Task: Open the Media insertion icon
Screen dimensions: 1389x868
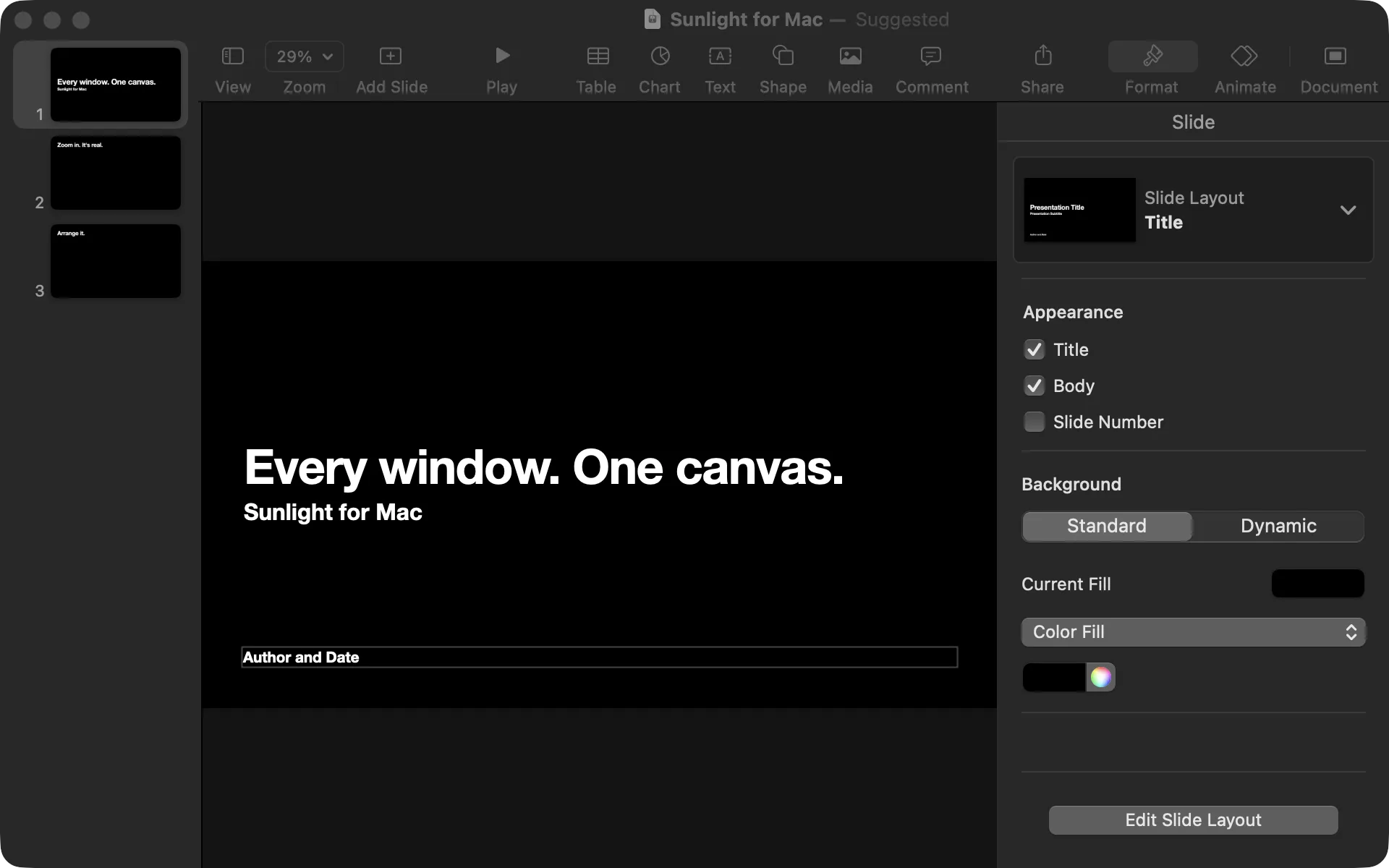Action: tap(850, 56)
